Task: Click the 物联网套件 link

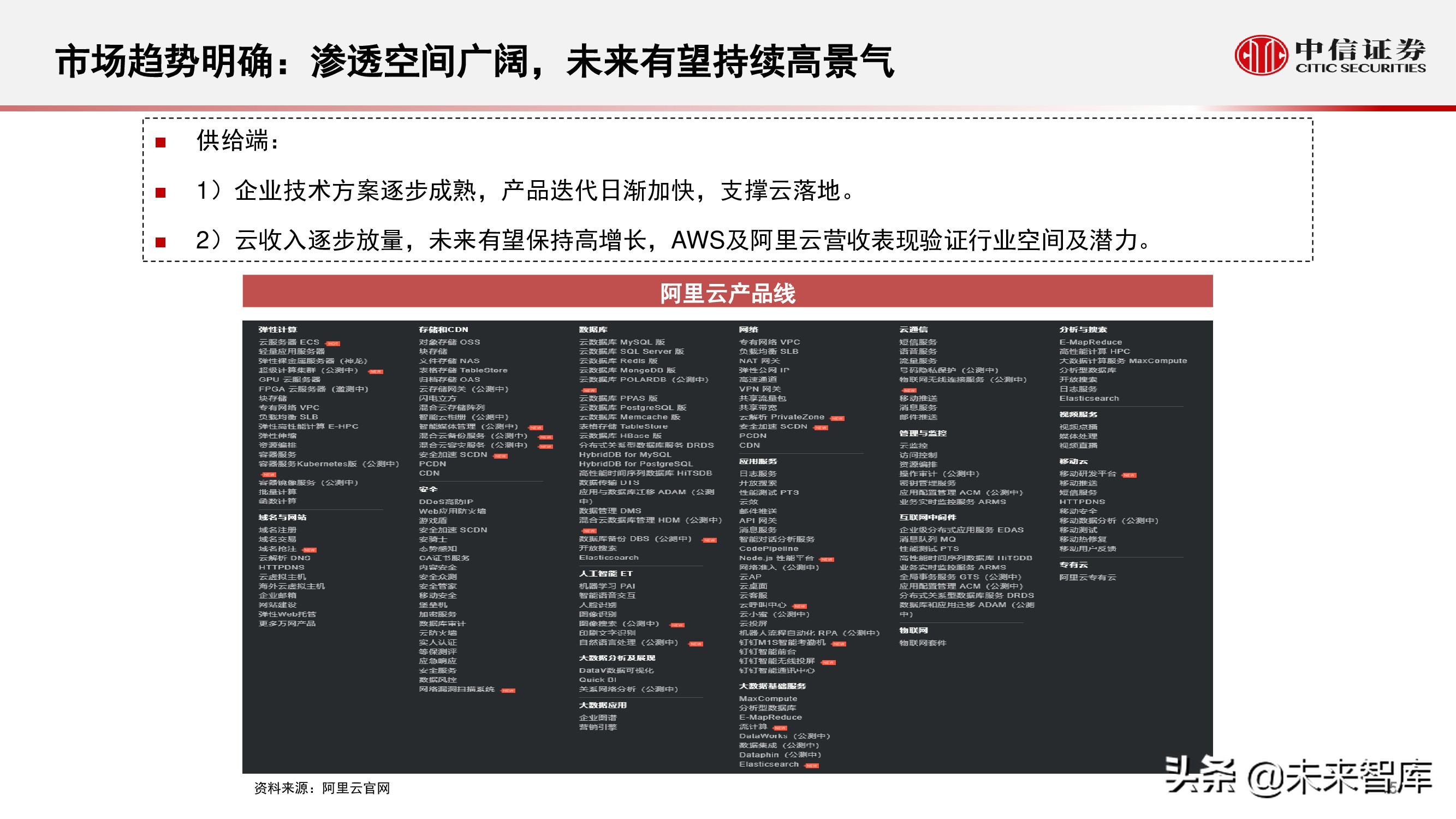Action: (923, 643)
